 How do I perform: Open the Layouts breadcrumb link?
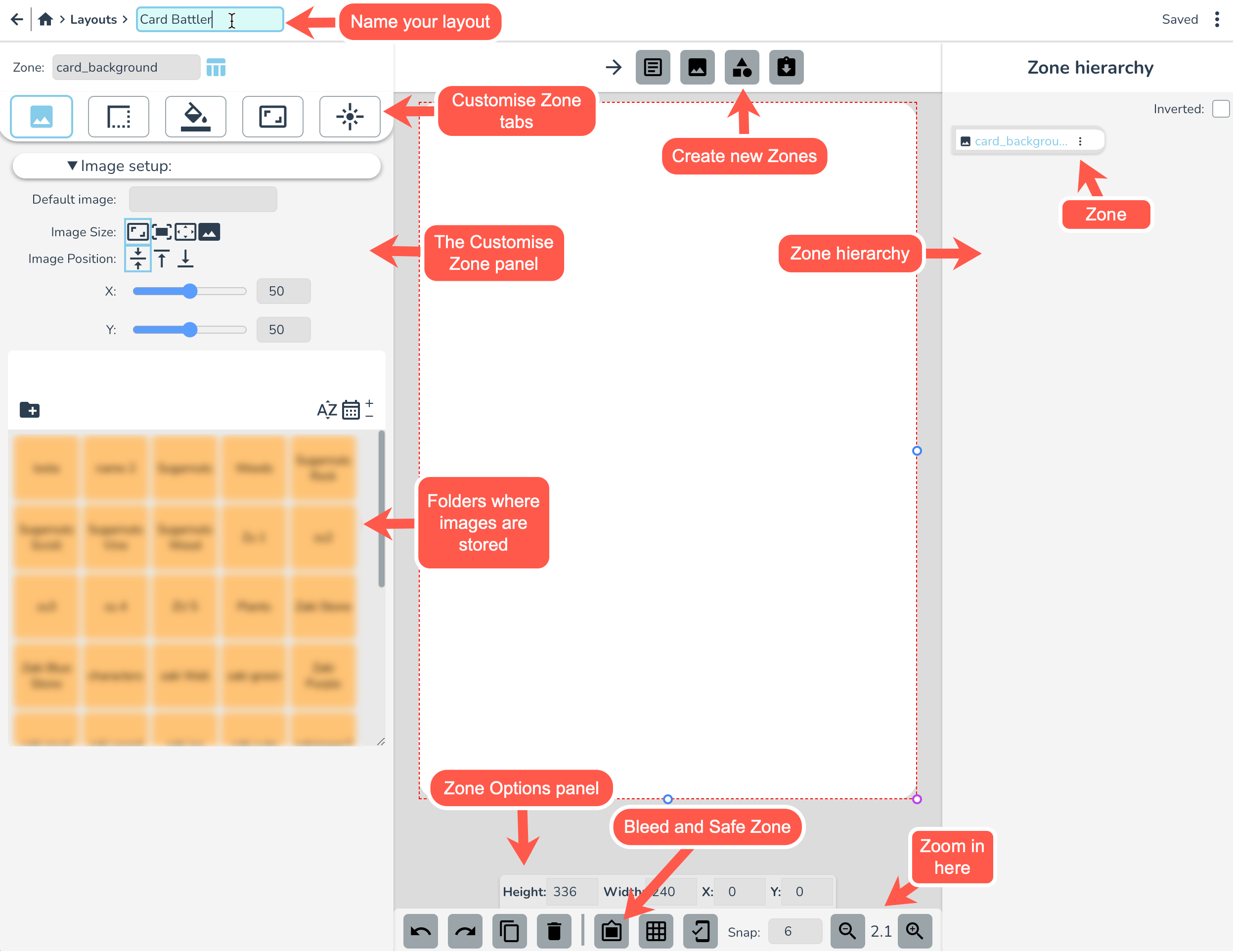pyautogui.click(x=93, y=19)
